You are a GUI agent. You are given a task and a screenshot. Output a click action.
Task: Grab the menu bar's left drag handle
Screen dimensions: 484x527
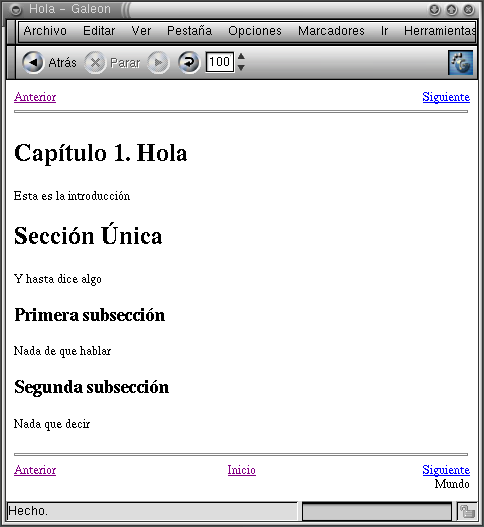coord(11,32)
